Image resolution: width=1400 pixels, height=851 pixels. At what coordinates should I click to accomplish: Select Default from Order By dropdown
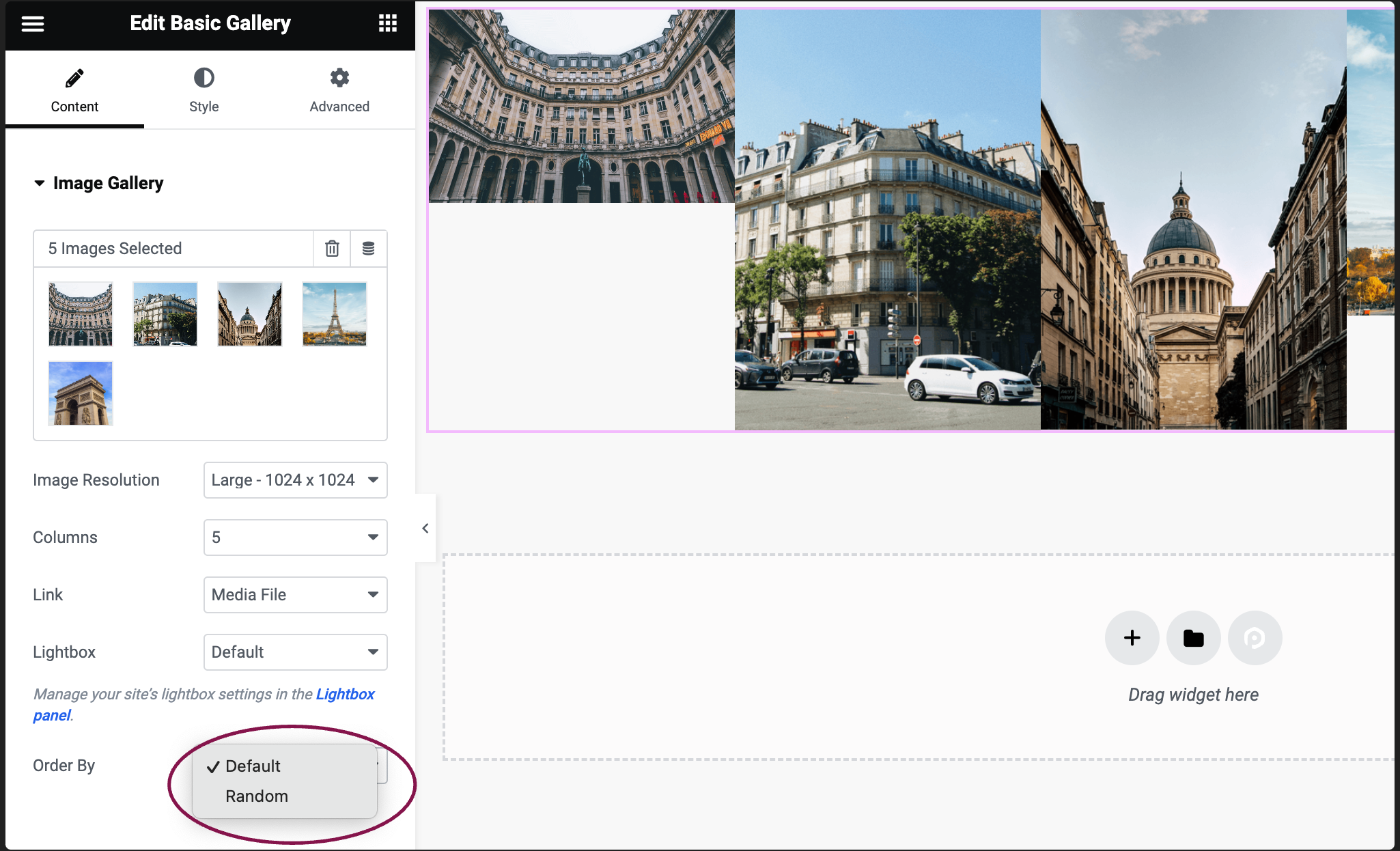coord(252,764)
